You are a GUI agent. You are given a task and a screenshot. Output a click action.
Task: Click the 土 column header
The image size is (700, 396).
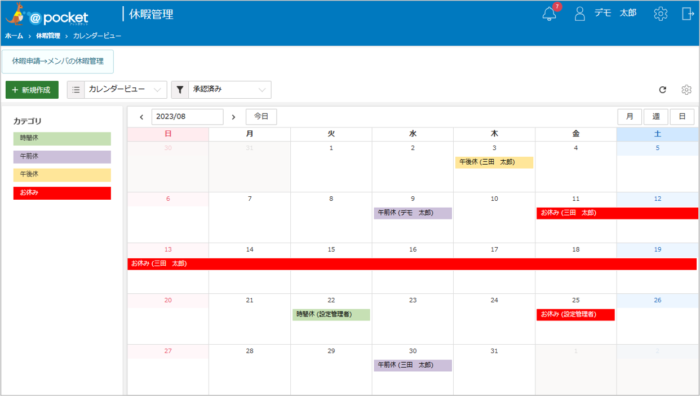pyautogui.click(x=657, y=134)
